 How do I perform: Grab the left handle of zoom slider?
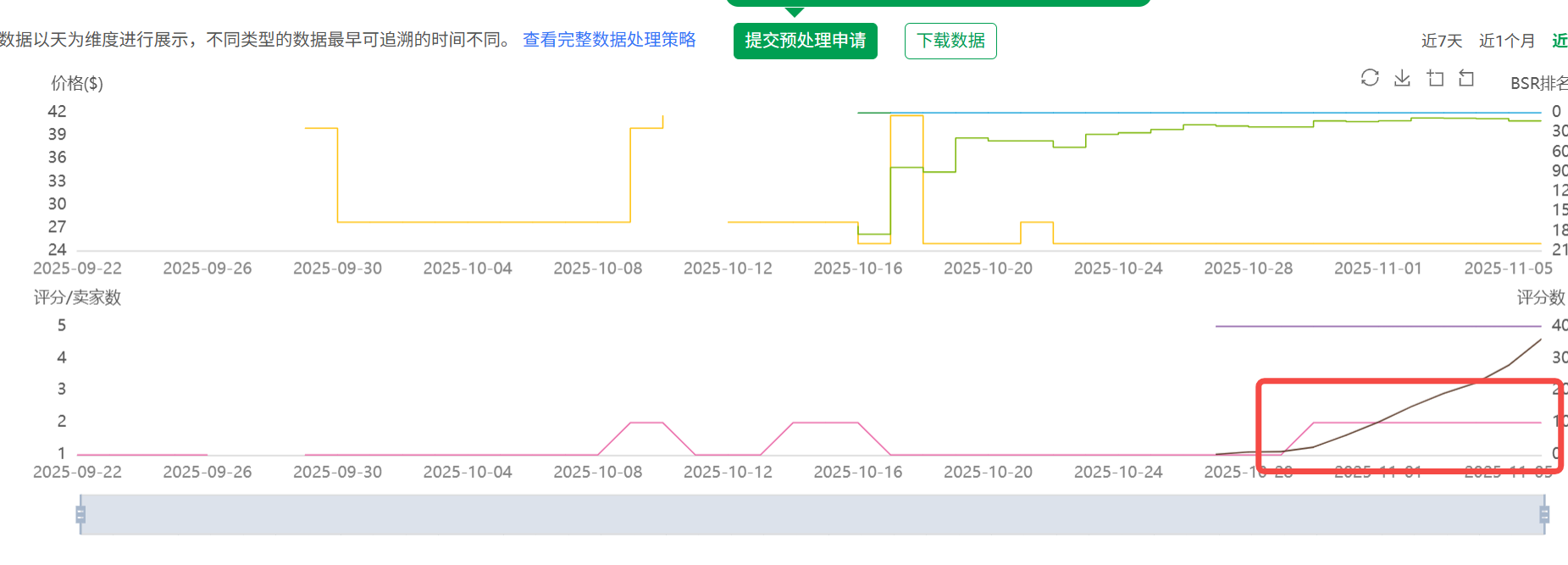click(x=80, y=514)
